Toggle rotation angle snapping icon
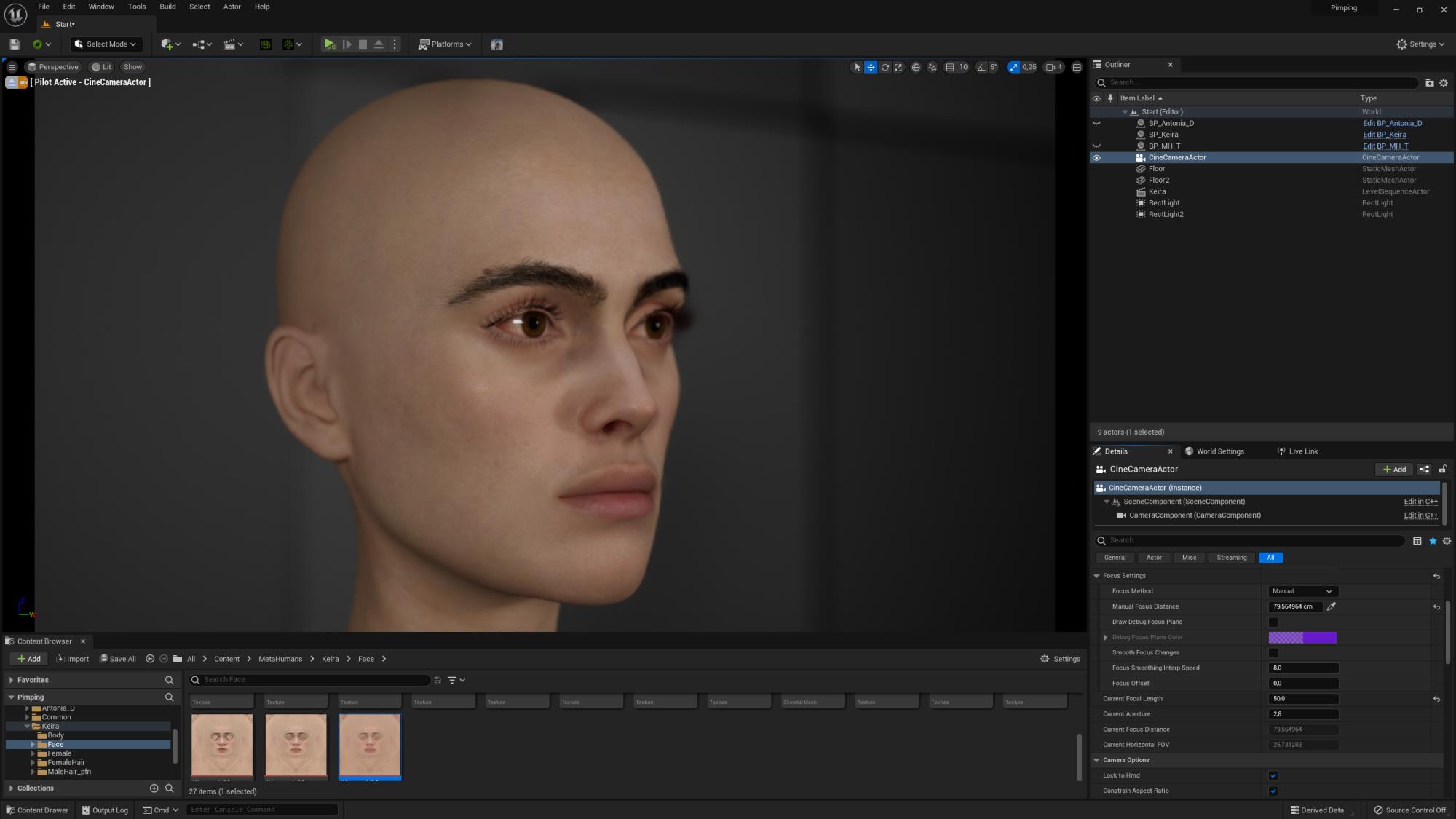The width and height of the screenshot is (1456, 819). (981, 67)
